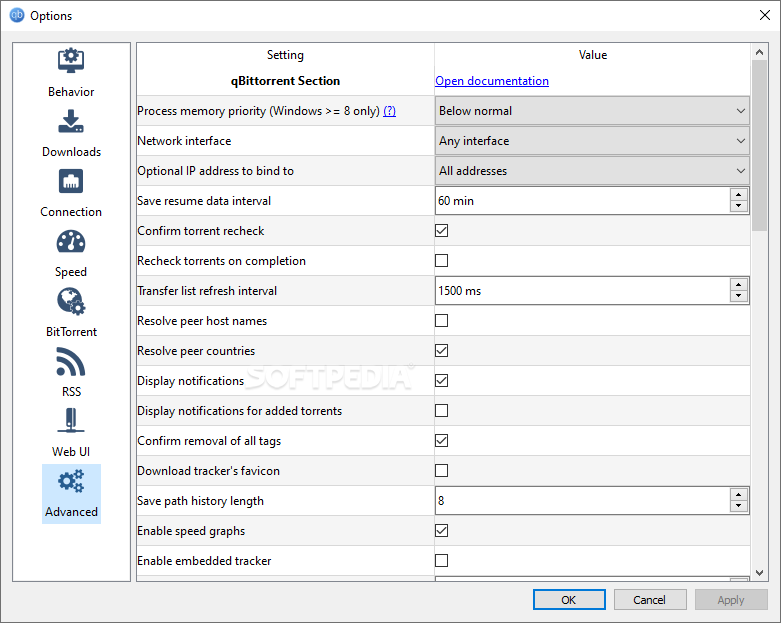Enable Recheck torrents on completion

[441, 260]
